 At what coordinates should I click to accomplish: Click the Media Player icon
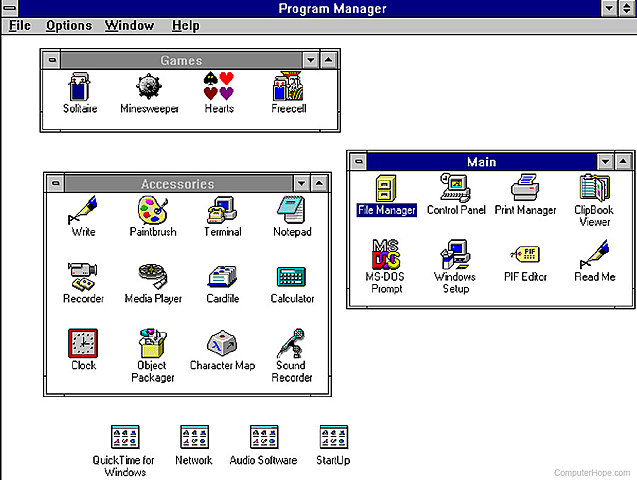[153, 277]
